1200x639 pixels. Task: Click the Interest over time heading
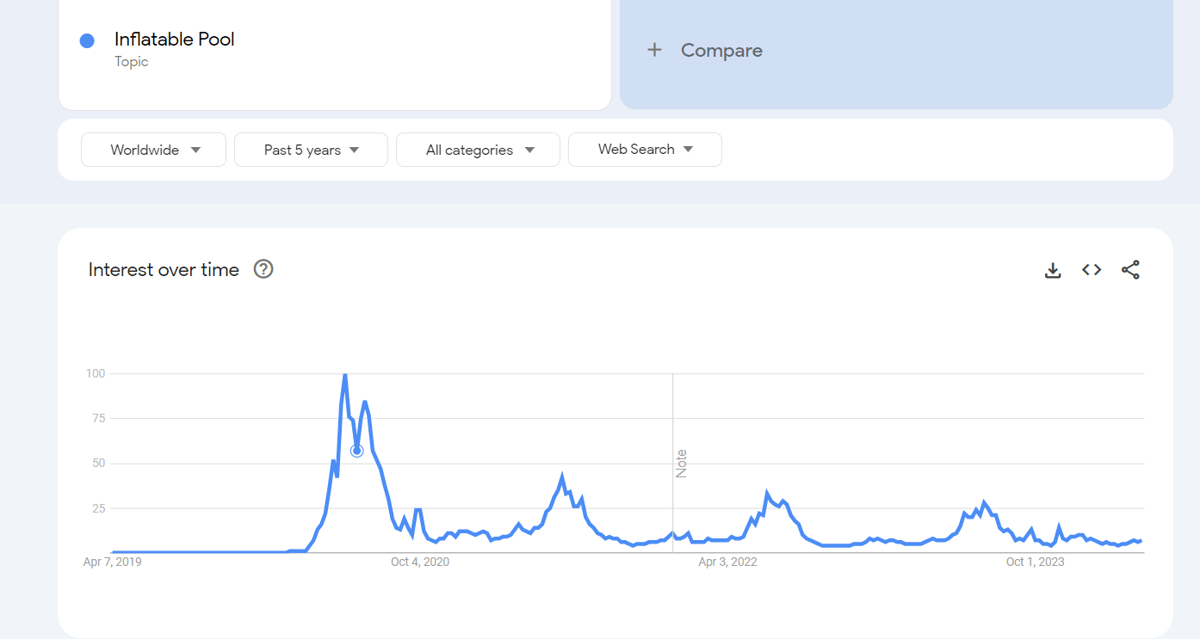click(x=164, y=270)
